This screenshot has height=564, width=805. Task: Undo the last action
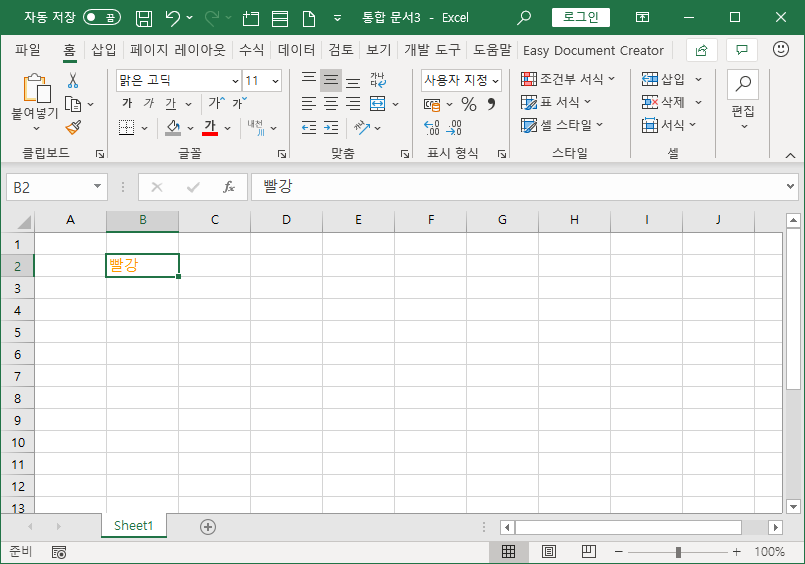coord(173,18)
